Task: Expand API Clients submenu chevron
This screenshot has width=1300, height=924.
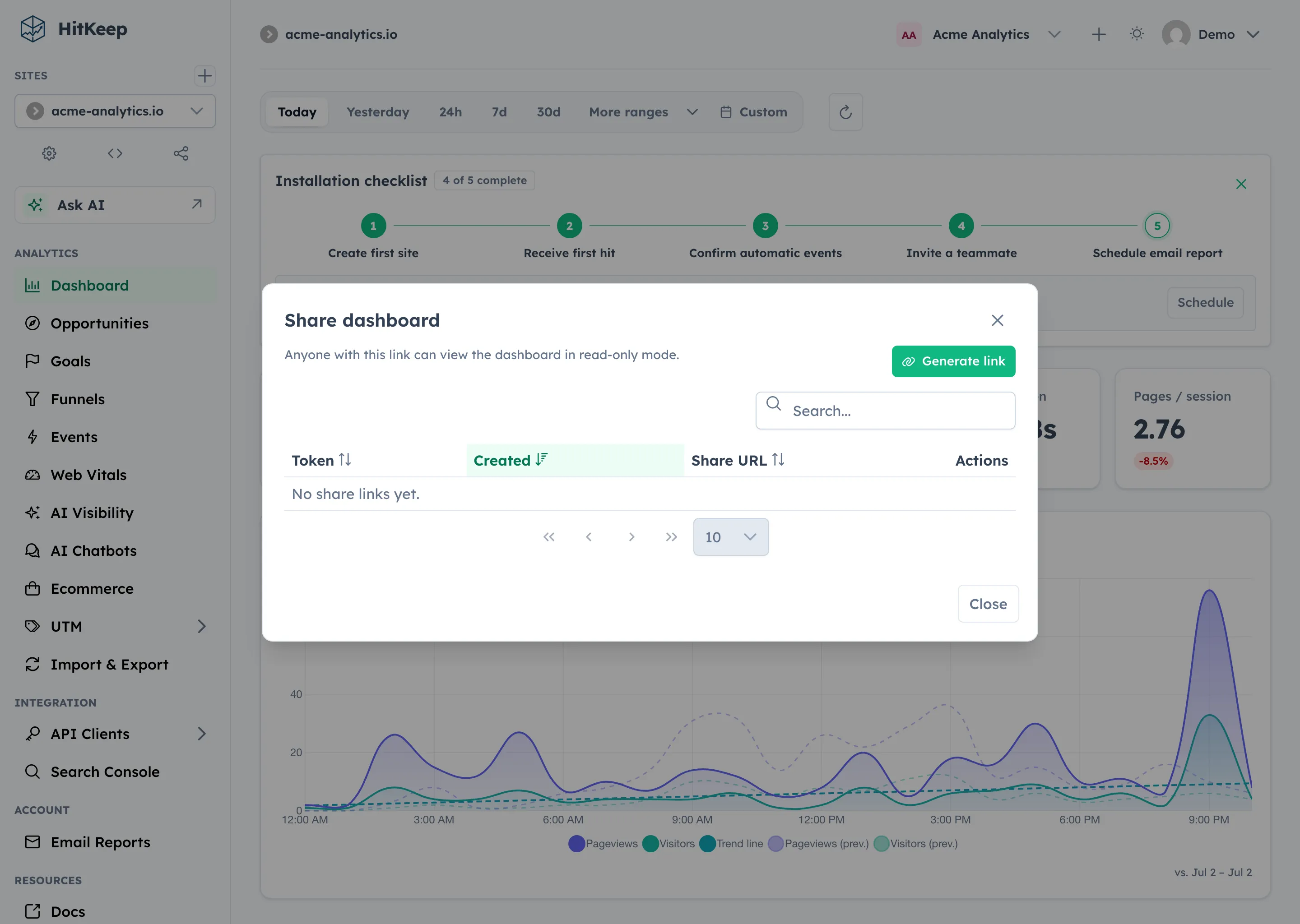Action: (201, 734)
